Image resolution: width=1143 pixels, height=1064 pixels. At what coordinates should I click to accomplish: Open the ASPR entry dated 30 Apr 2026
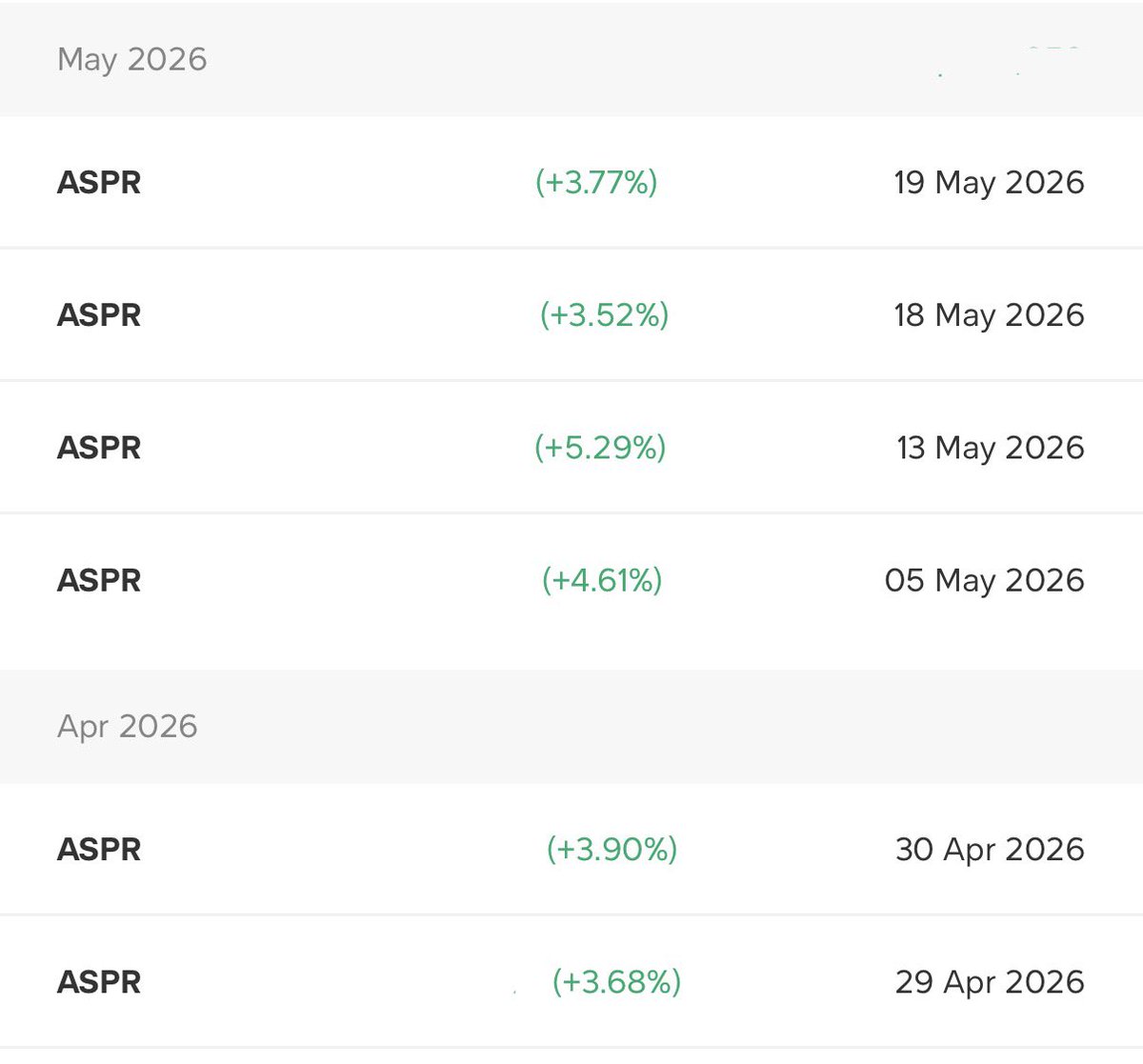[571, 849]
